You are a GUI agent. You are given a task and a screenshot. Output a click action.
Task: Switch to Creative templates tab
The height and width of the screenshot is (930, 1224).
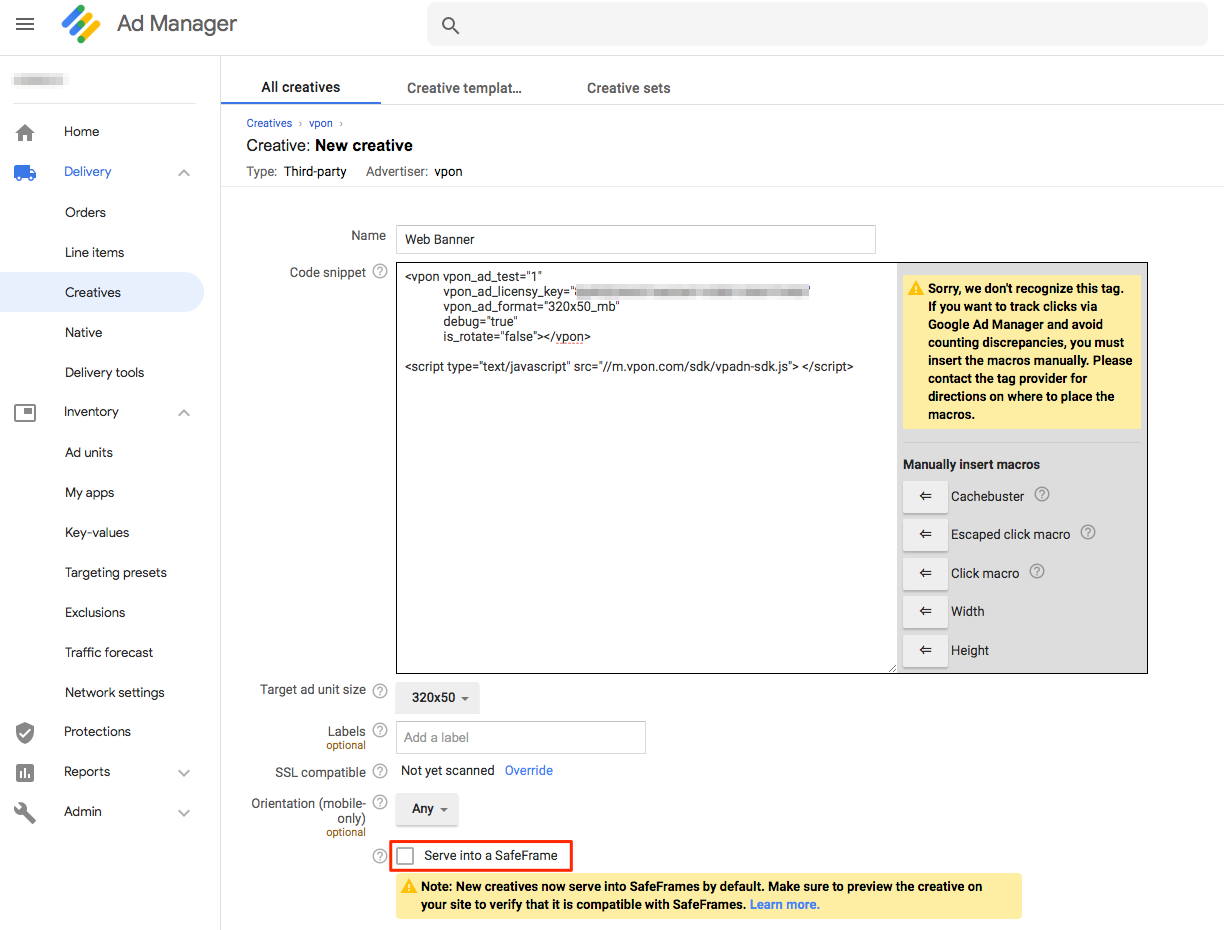click(464, 88)
